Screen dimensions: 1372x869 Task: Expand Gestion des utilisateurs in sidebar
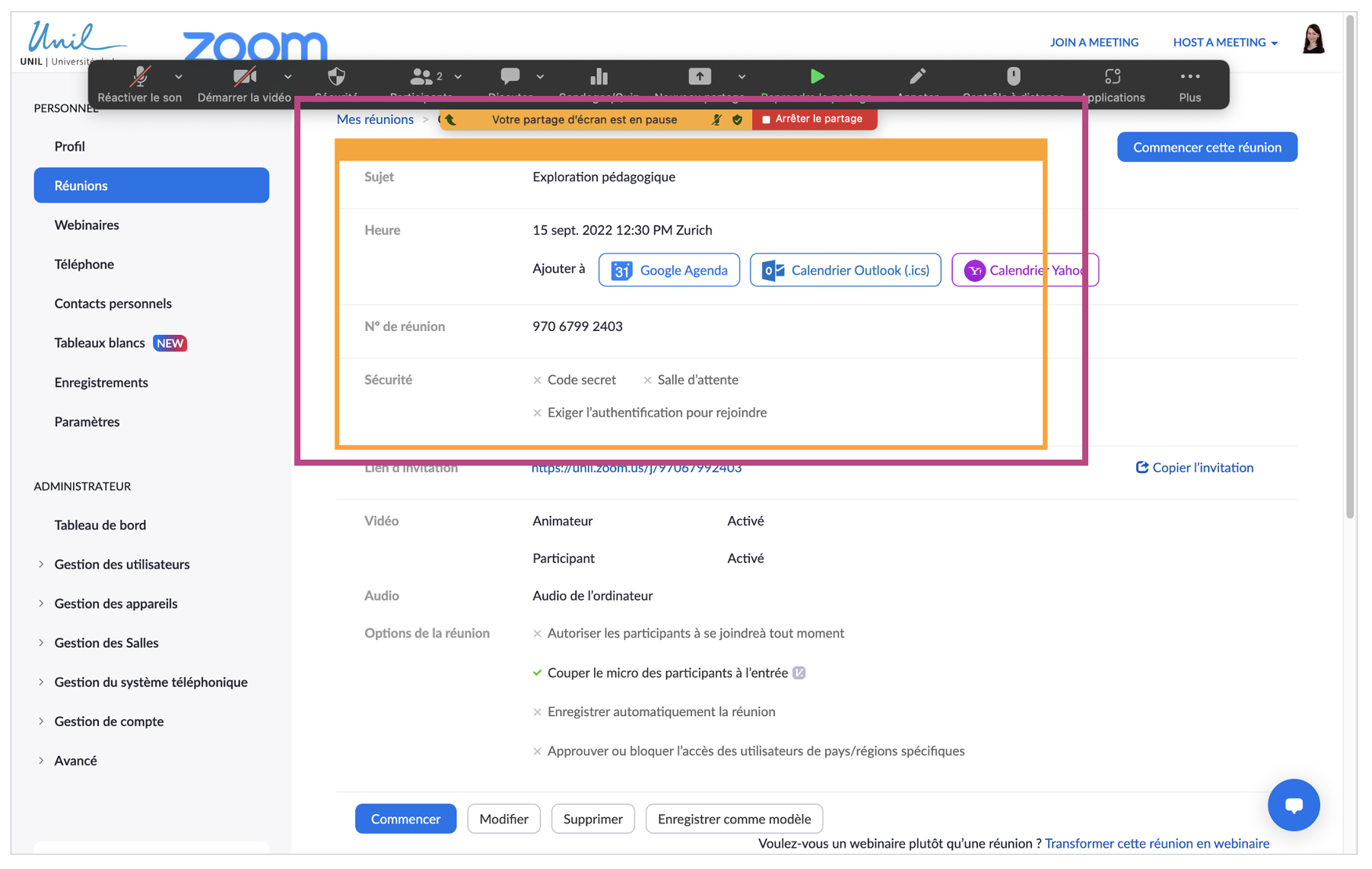[122, 564]
